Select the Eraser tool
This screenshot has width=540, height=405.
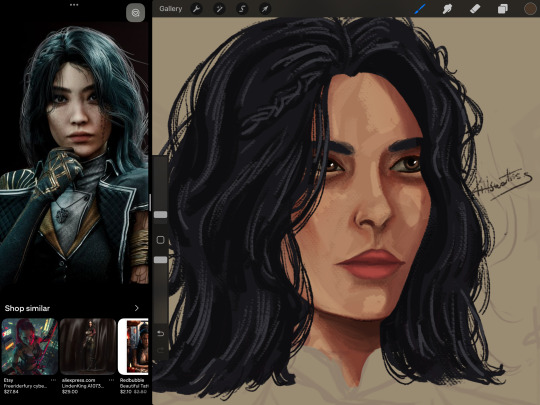475,9
